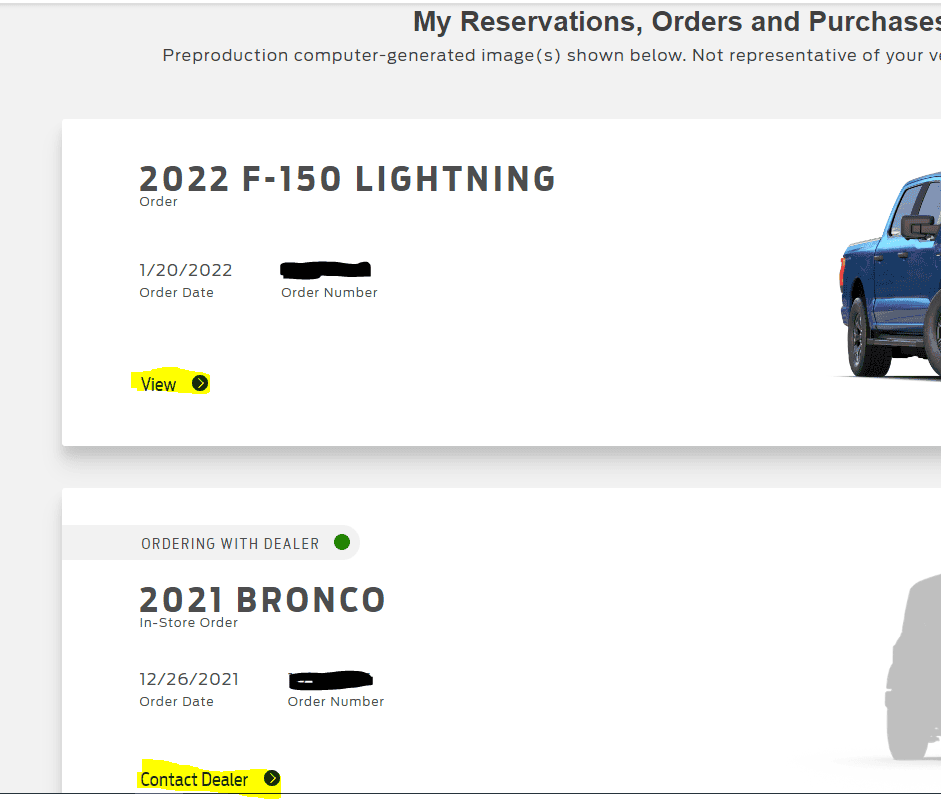This screenshot has height=799, width=941.
Task: Click the redacted Bronco order number
Action: click(331, 680)
